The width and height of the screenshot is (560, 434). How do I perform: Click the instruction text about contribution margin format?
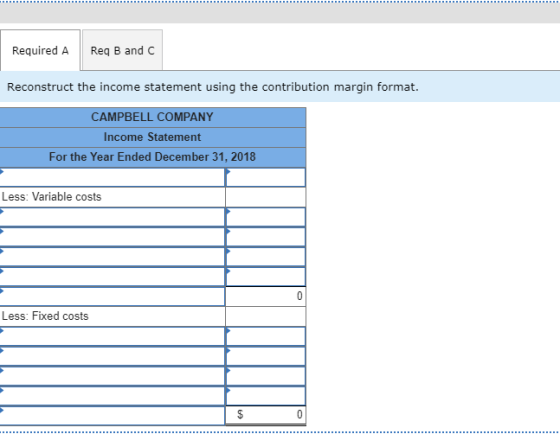tap(212, 87)
